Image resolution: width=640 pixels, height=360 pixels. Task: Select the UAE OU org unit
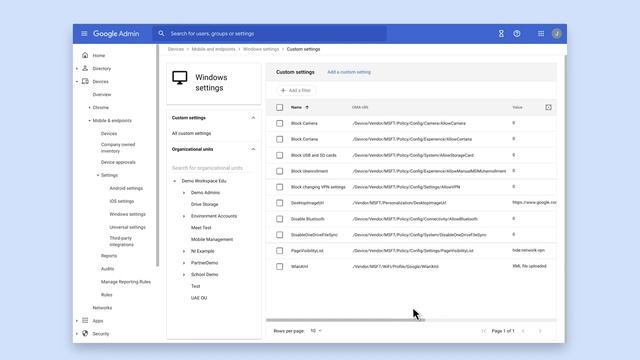(199, 298)
